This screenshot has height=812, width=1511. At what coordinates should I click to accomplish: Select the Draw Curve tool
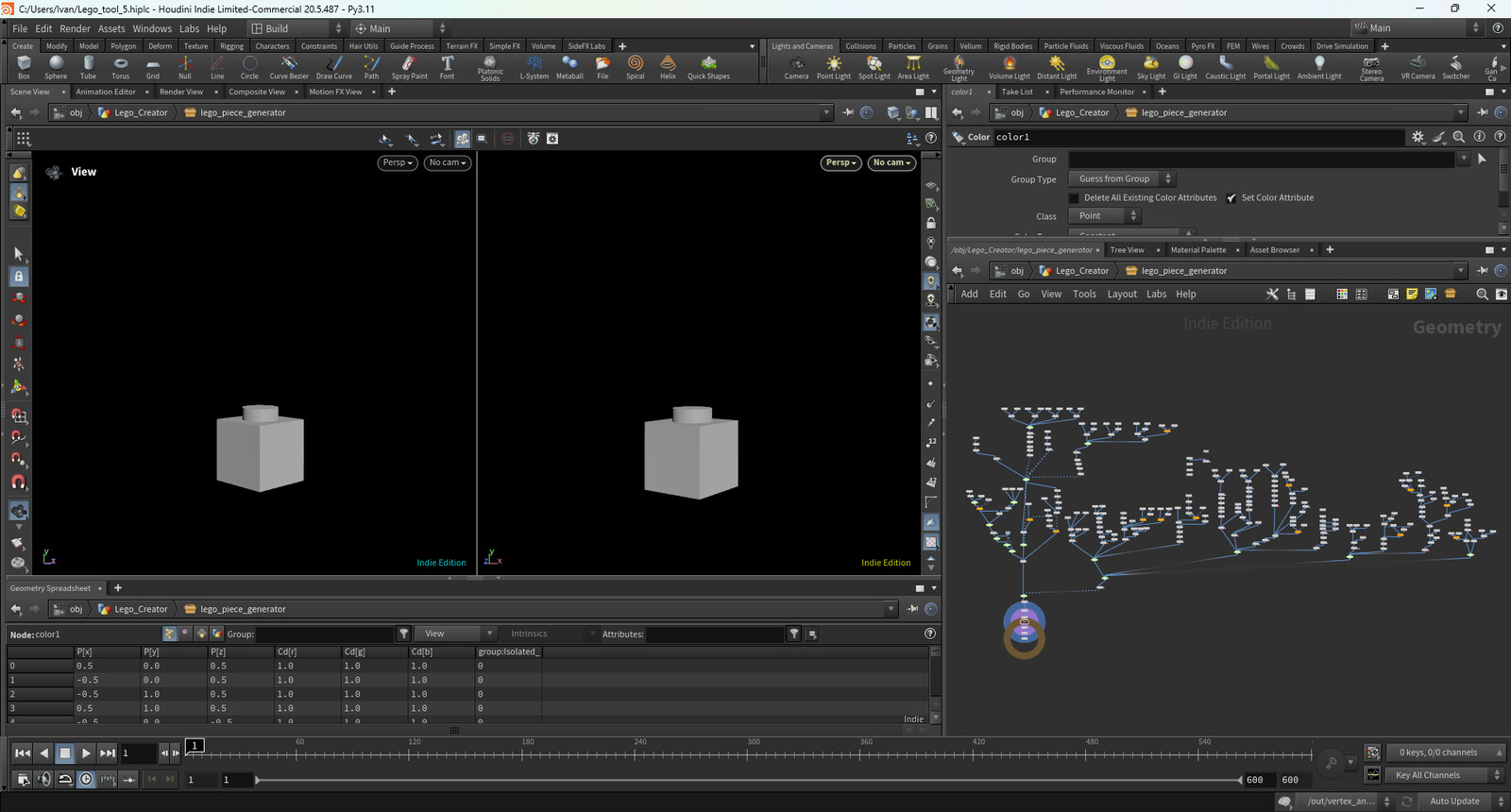pyautogui.click(x=333, y=67)
